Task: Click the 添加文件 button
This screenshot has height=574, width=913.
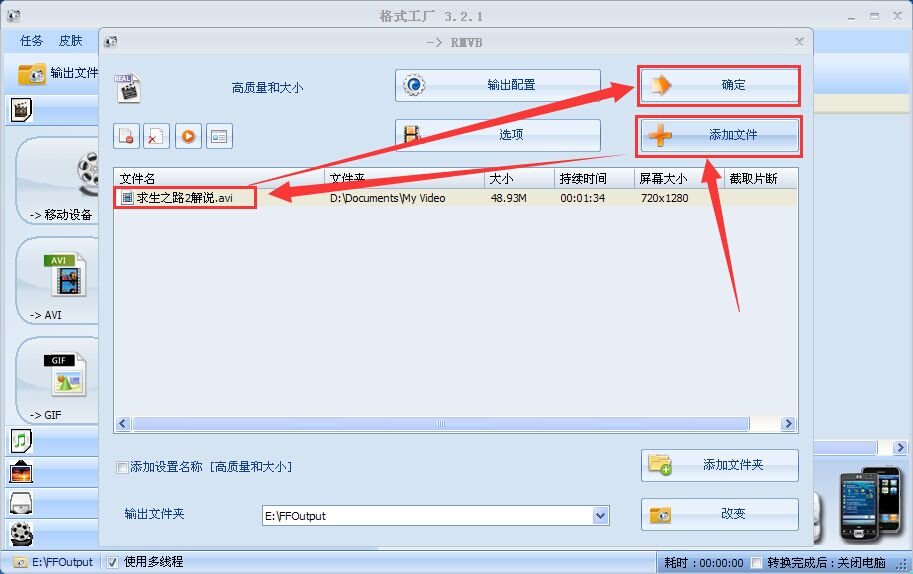Action: 719,136
